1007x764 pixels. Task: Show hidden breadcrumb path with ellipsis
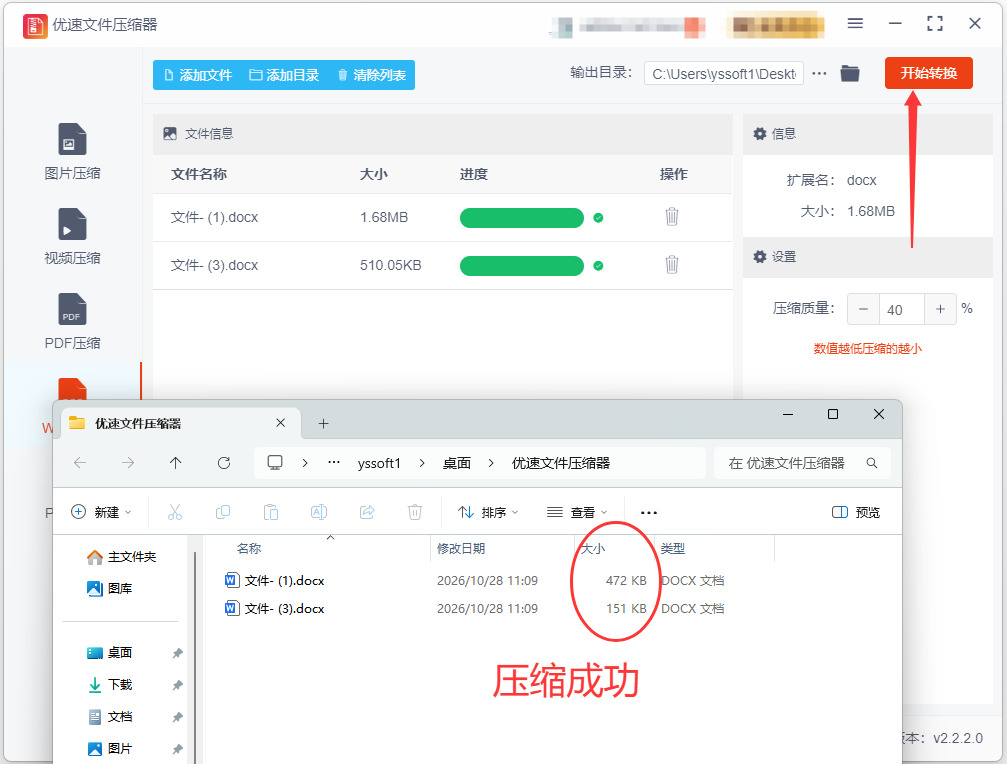point(334,463)
